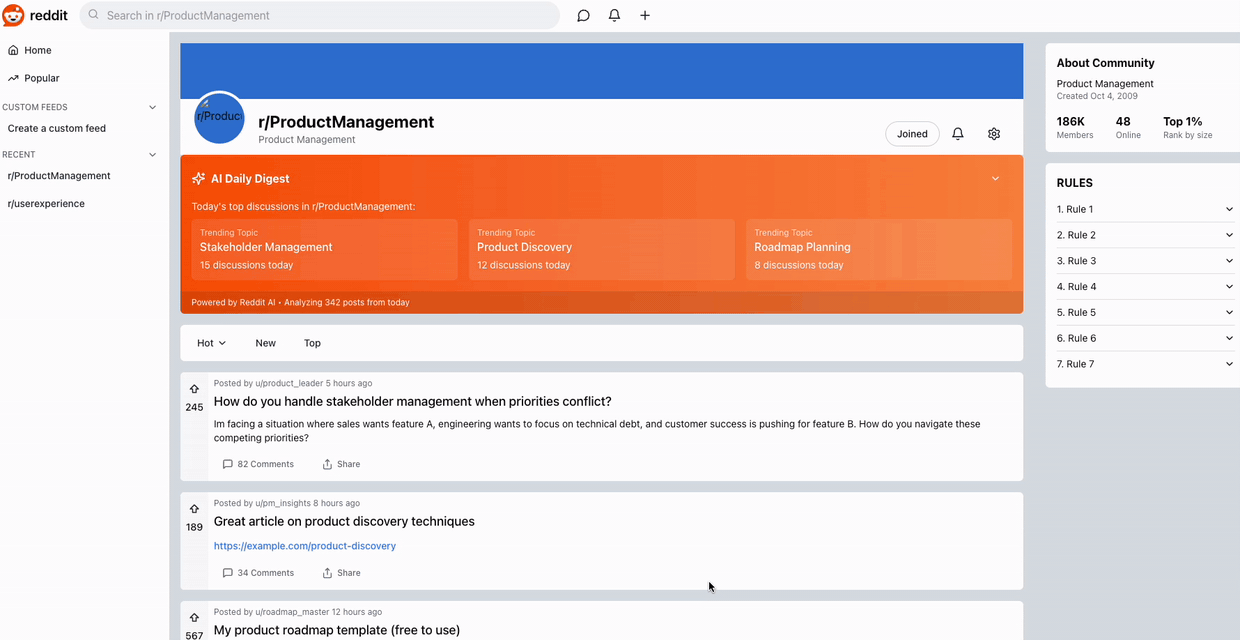Open the chat bubble icon in header

click(584, 15)
